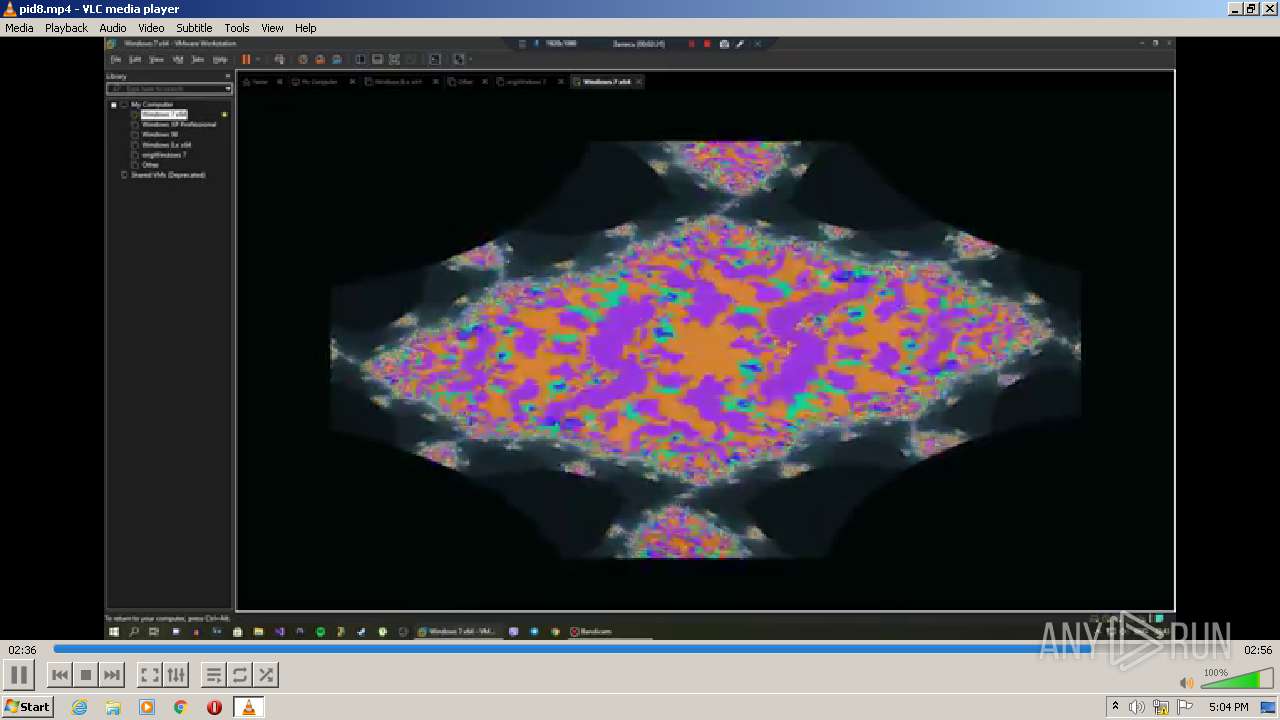
Task: Open the Windows Start menu
Action: pos(27,706)
